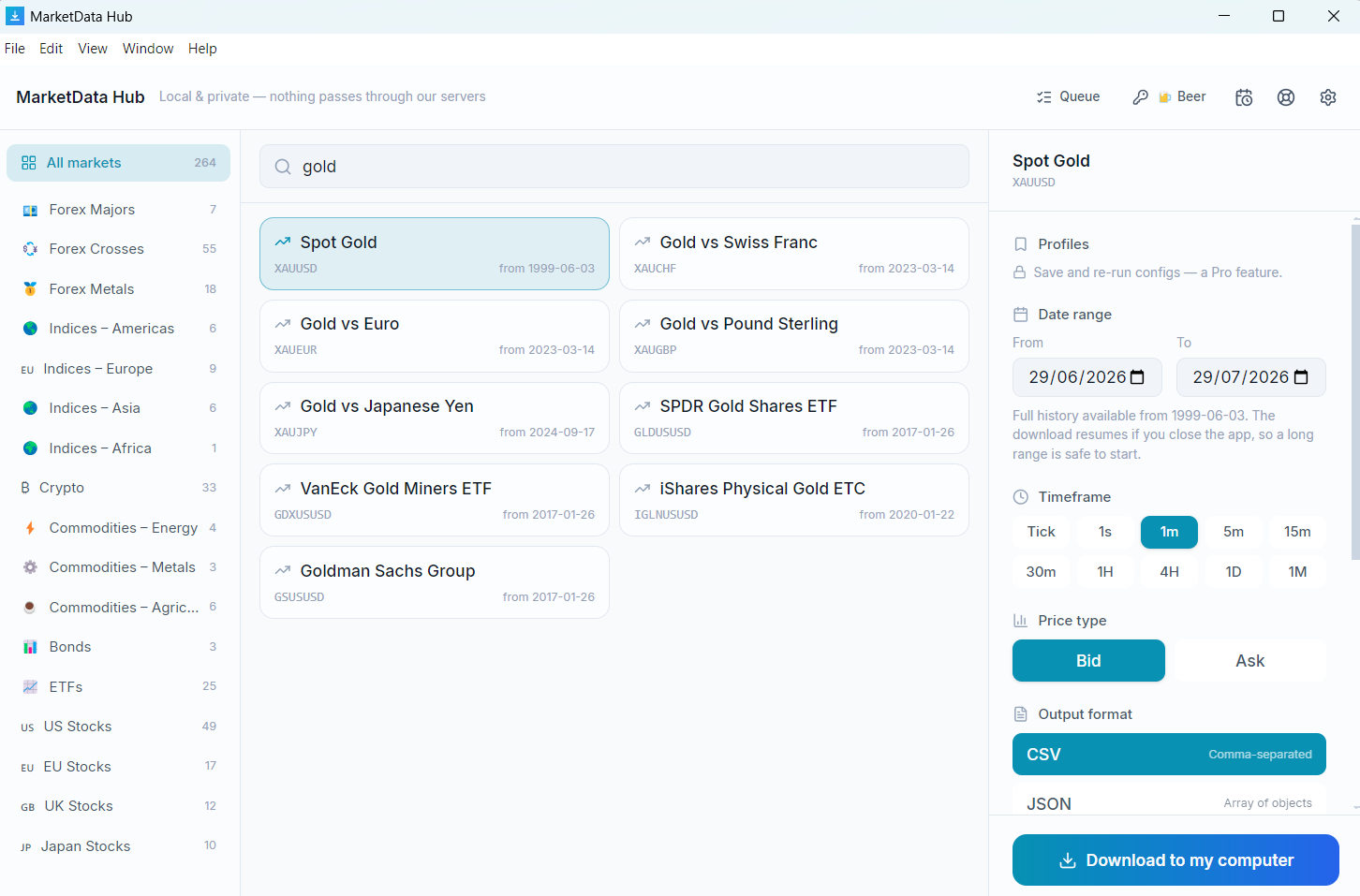Select the EU Stocks category

(118, 767)
